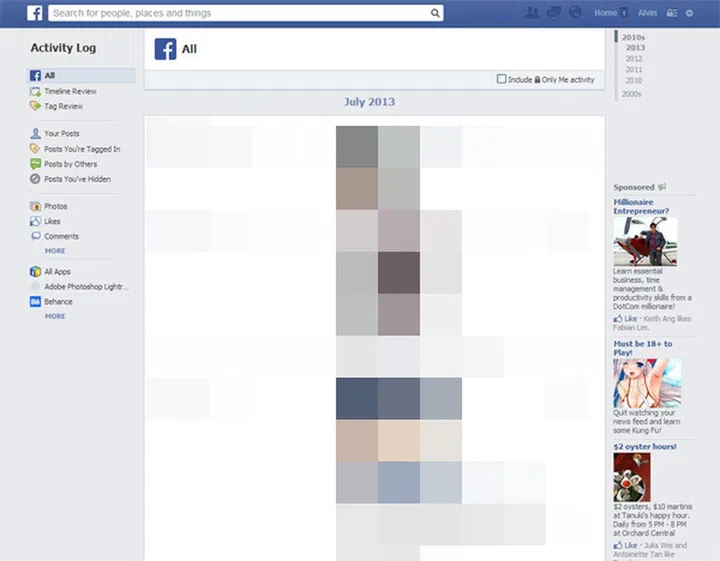Open the settings gear menu
The image size is (720, 561).
[689, 13]
